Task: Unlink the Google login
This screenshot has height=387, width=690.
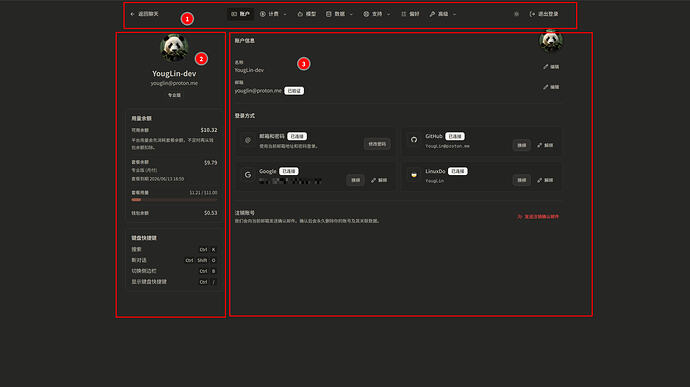Action: tap(379, 180)
